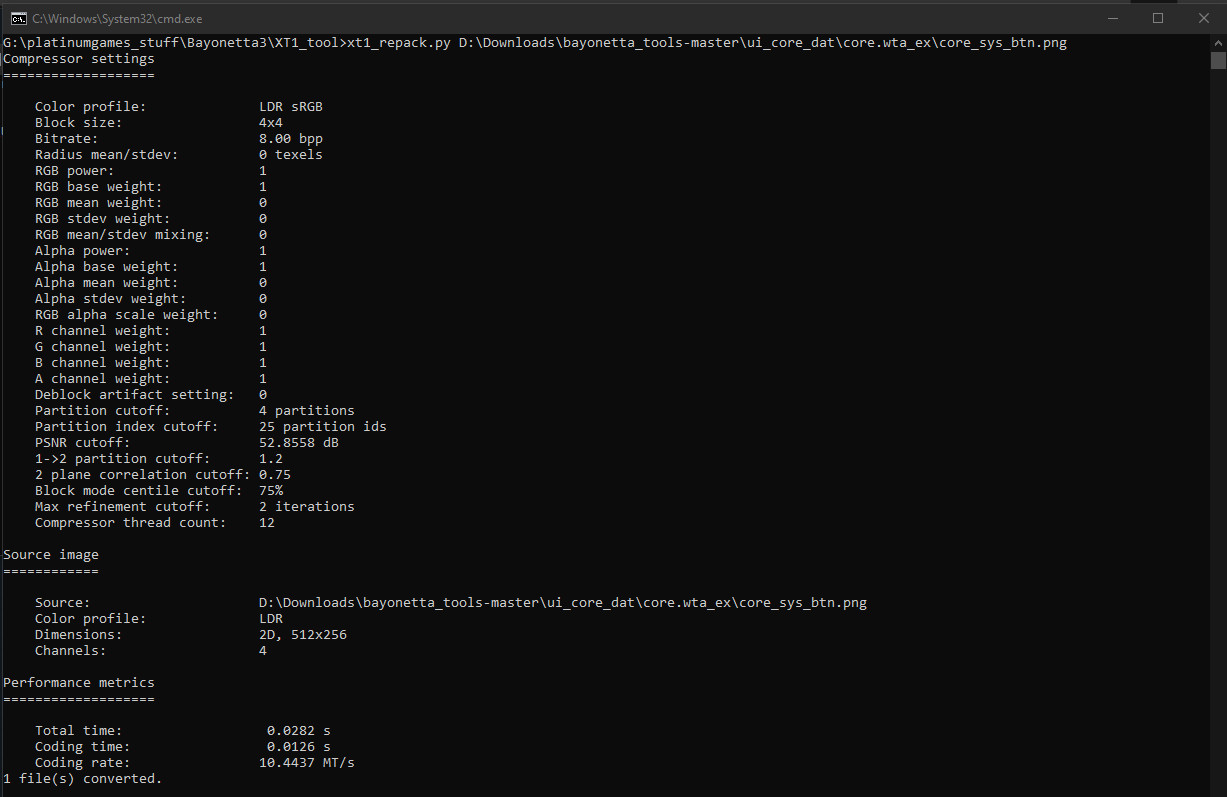Click the 'Compressor thread count:' label
Image resolution: width=1227 pixels, height=797 pixels.
click(131, 523)
